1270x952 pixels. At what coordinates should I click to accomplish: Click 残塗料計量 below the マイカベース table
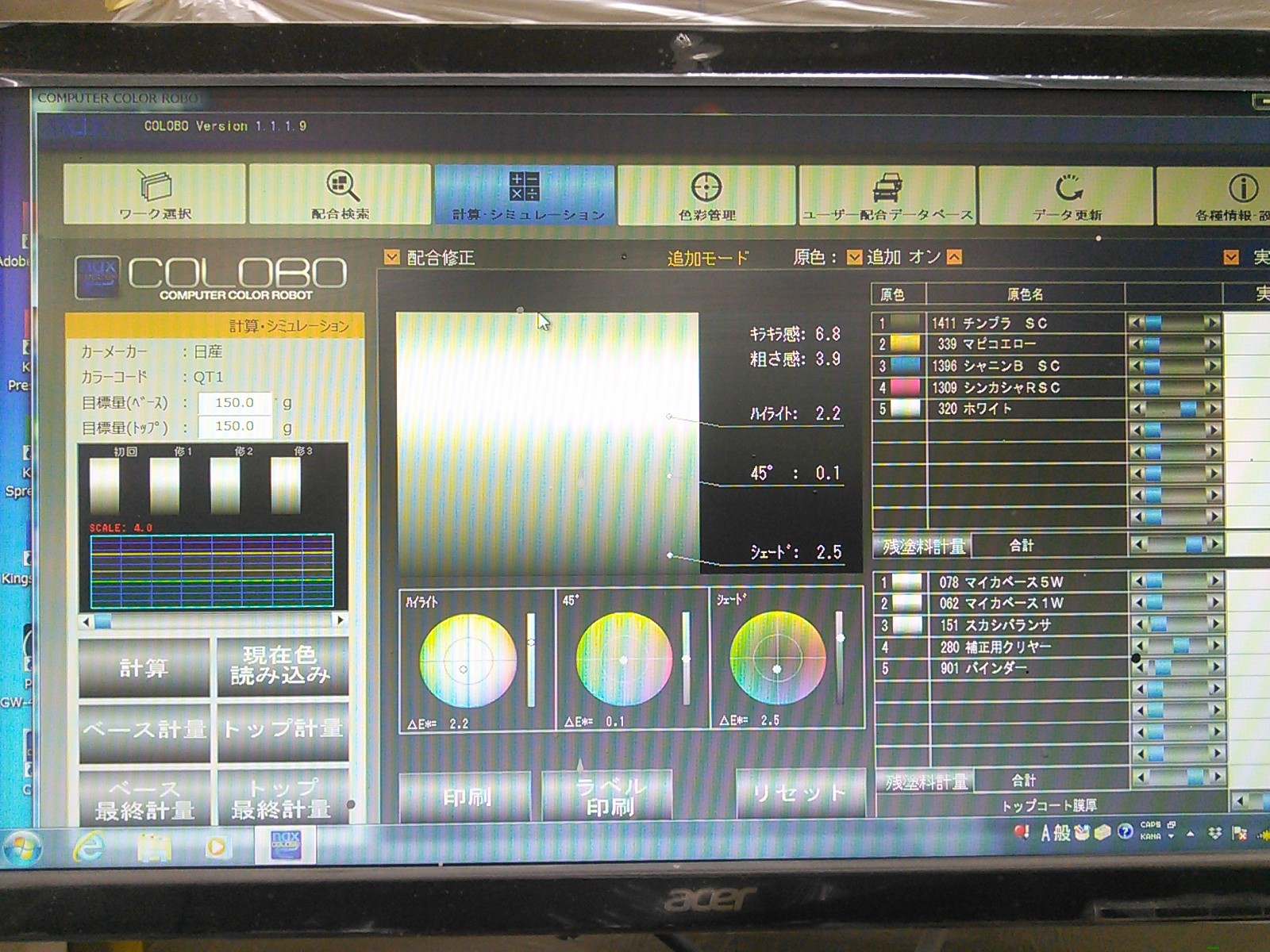926,782
